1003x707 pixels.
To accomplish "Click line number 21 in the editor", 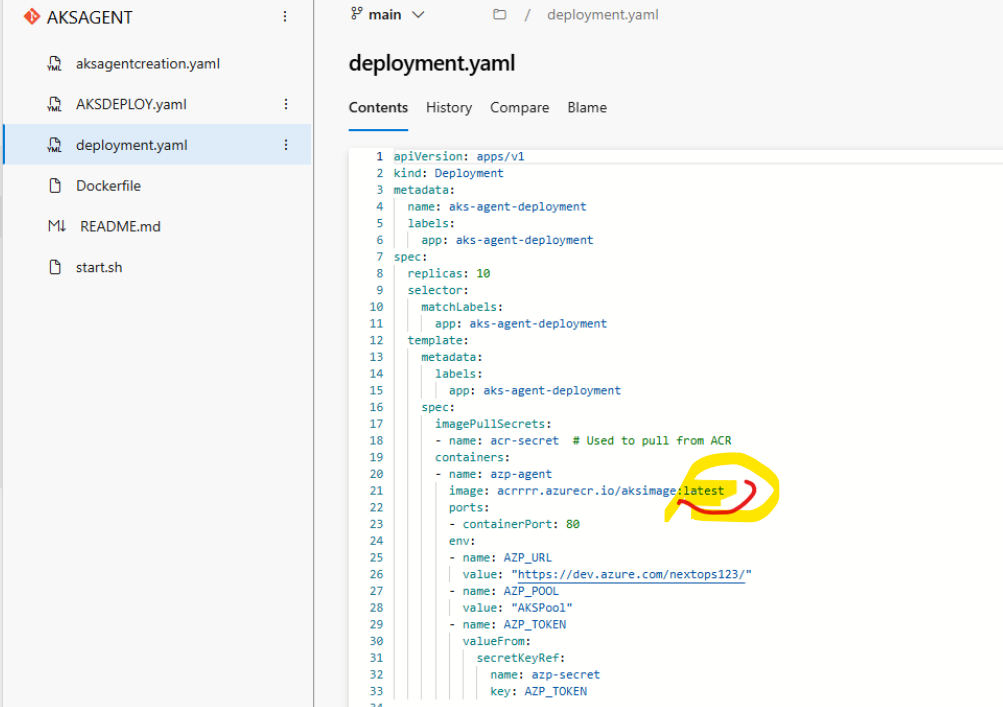I will [376, 490].
